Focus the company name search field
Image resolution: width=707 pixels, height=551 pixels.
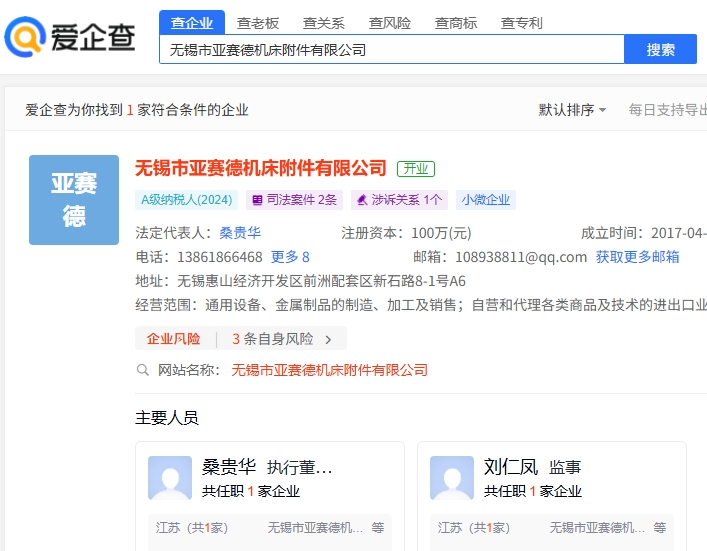392,49
